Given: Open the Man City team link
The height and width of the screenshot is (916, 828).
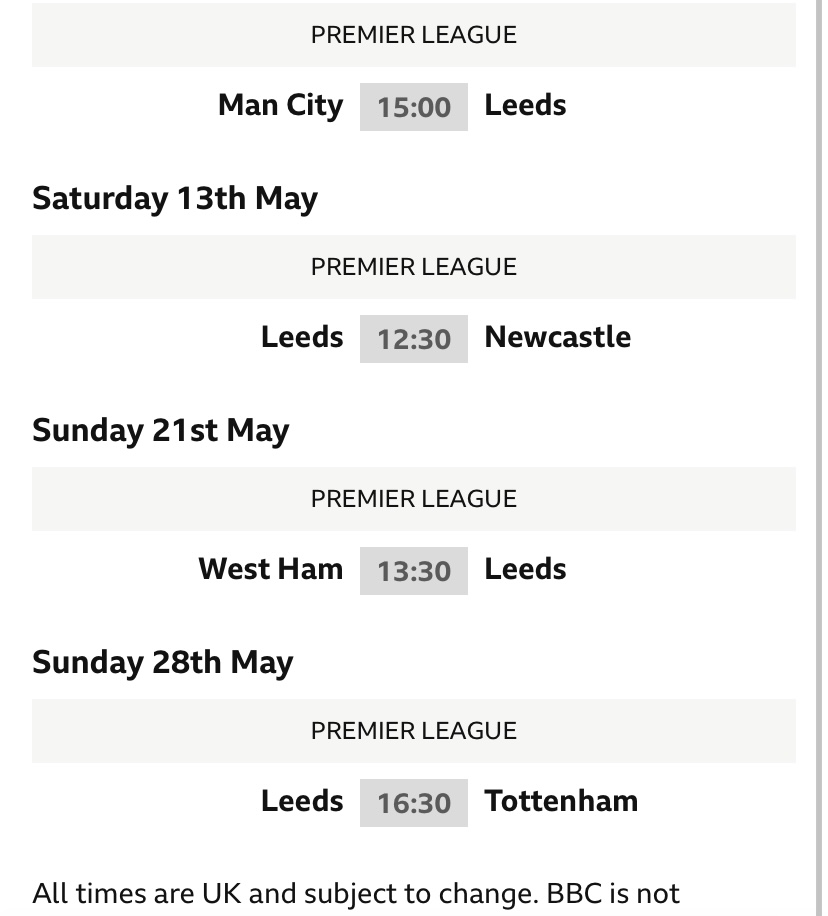Looking at the screenshot, I should click(280, 106).
